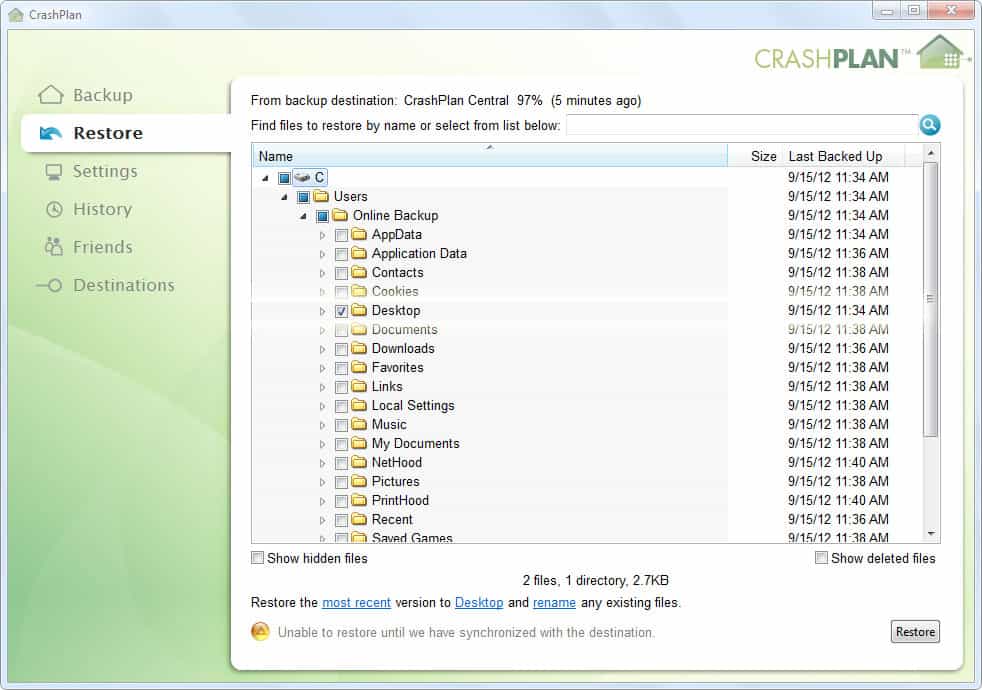Click the CrashPlan title bar icon

click(x=16, y=14)
